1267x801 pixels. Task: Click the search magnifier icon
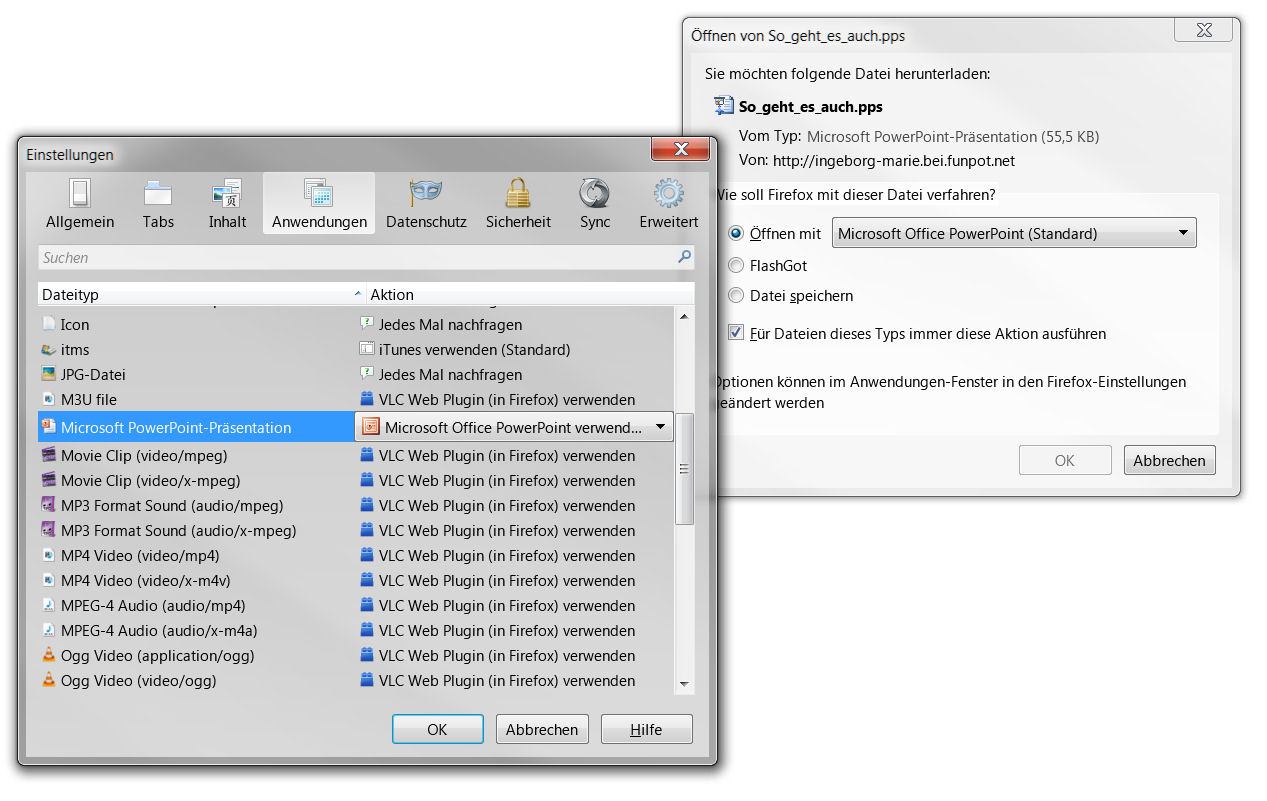(685, 257)
